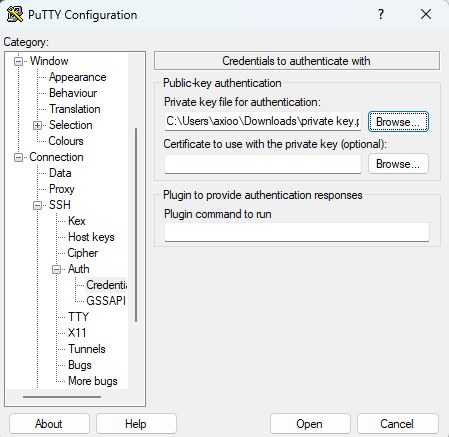Screen dimensions: 449x437
Task: Collapse the Auth tree node
Action: 57,269
